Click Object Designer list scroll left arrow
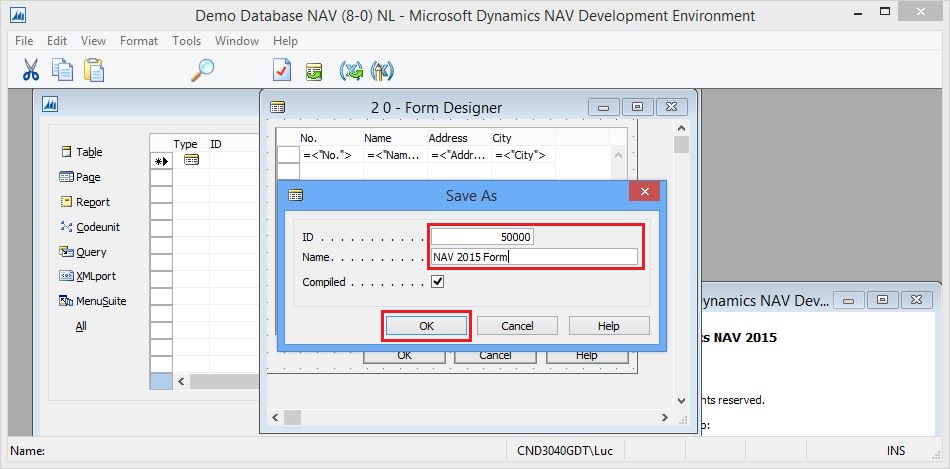 point(181,382)
